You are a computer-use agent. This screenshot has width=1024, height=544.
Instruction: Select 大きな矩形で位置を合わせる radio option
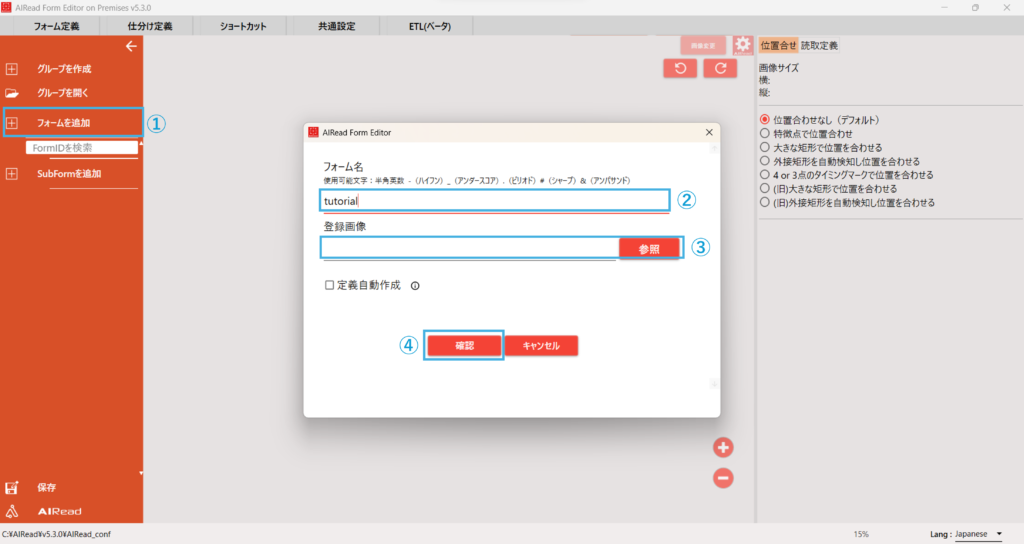pos(766,147)
